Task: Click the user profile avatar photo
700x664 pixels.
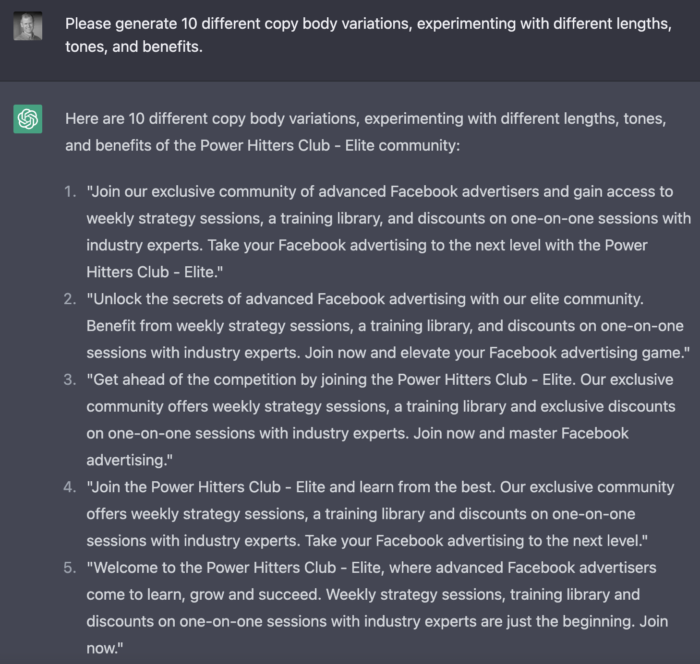Action: [x=28, y=26]
